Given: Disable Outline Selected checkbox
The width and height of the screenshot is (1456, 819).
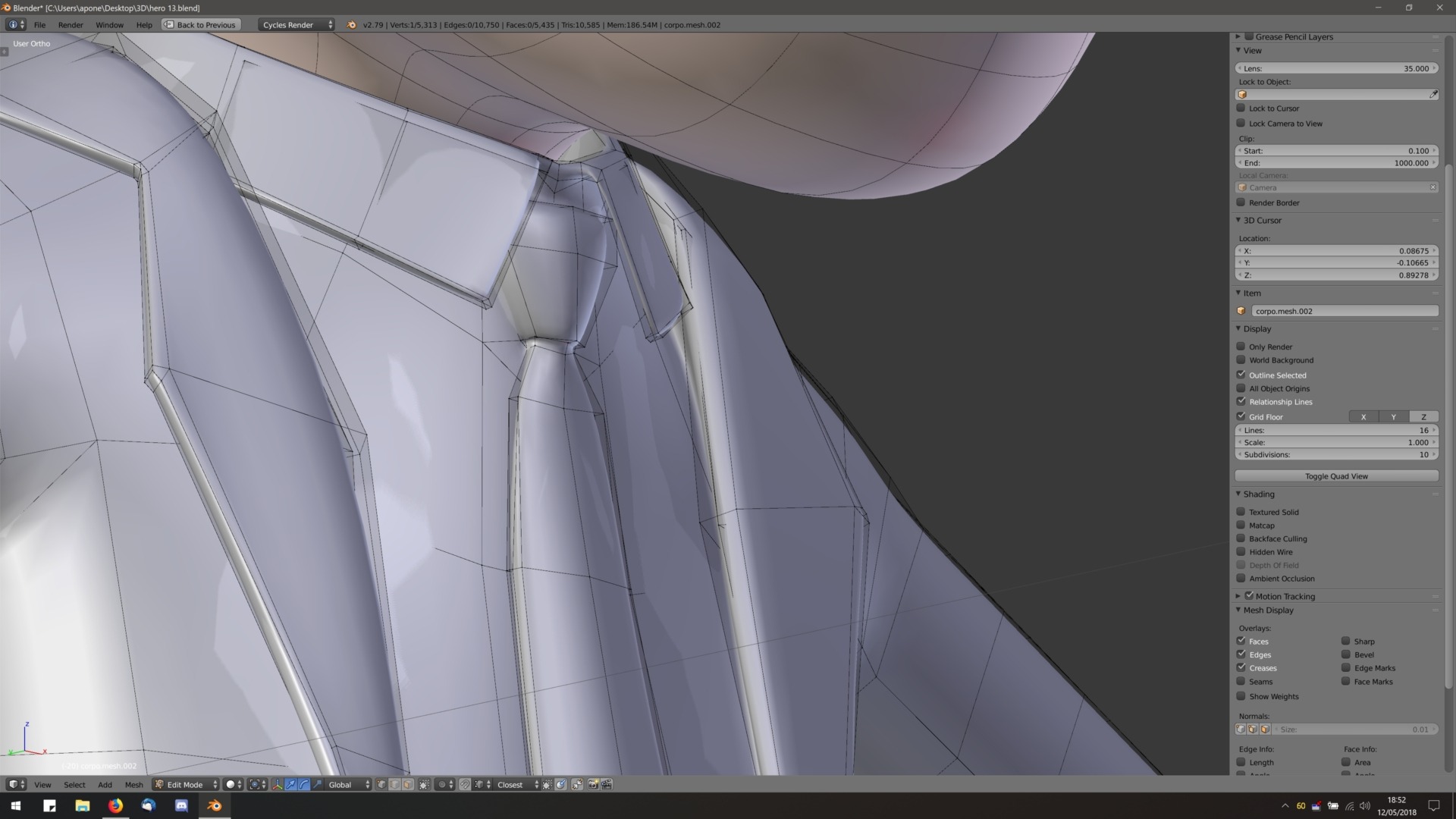Looking at the screenshot, I should click(x=1241, y=375).
